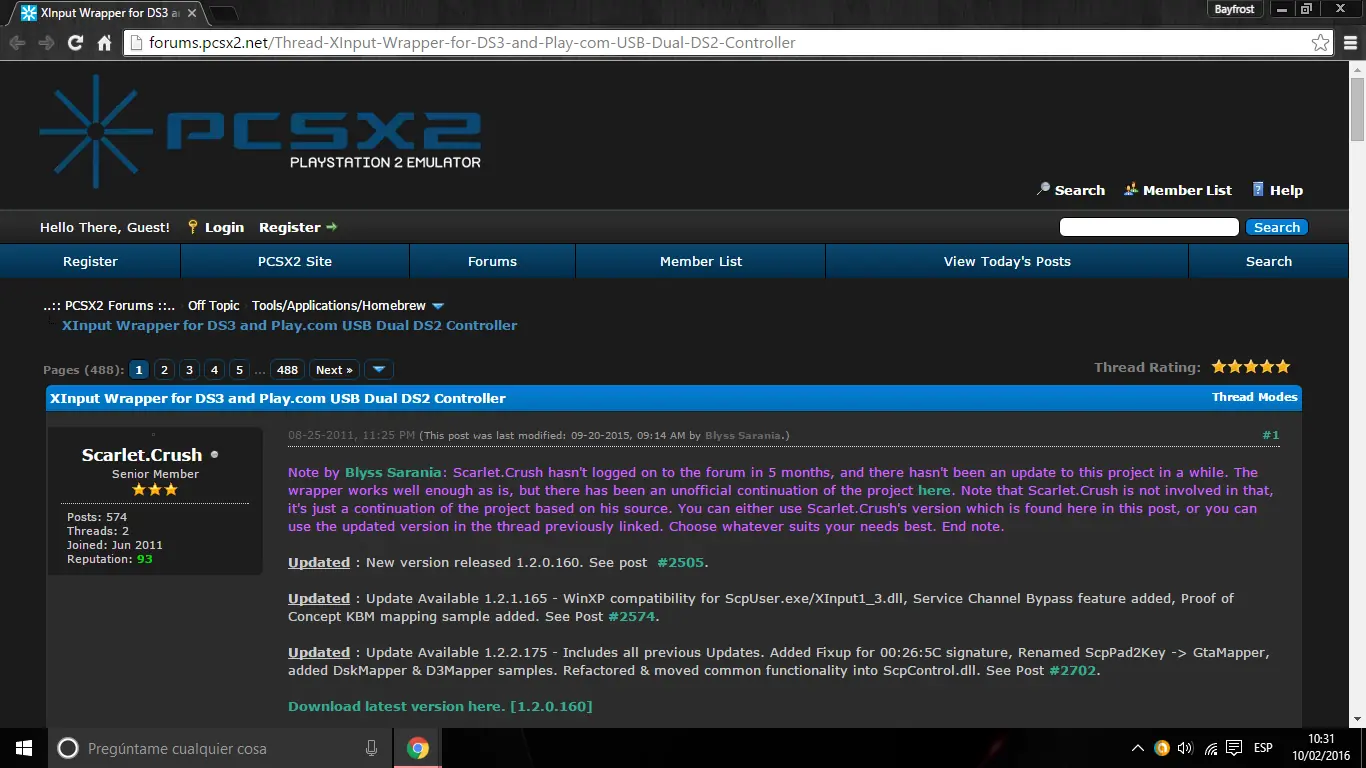Go to page 2 of the thread
This screenshot has height=768, width=1366.
pos(165,370)
